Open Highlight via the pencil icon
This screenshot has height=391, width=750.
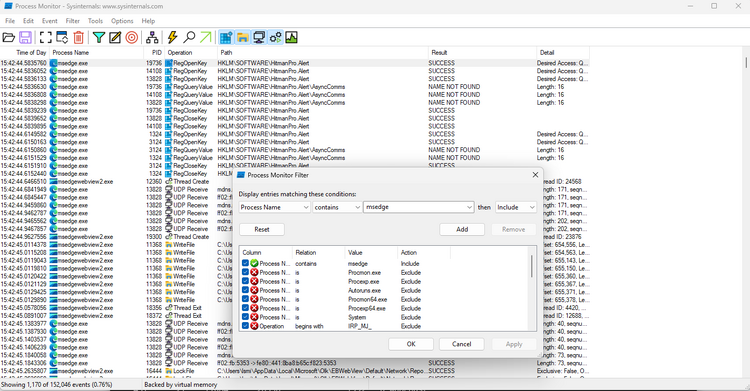tap(115, 37)
